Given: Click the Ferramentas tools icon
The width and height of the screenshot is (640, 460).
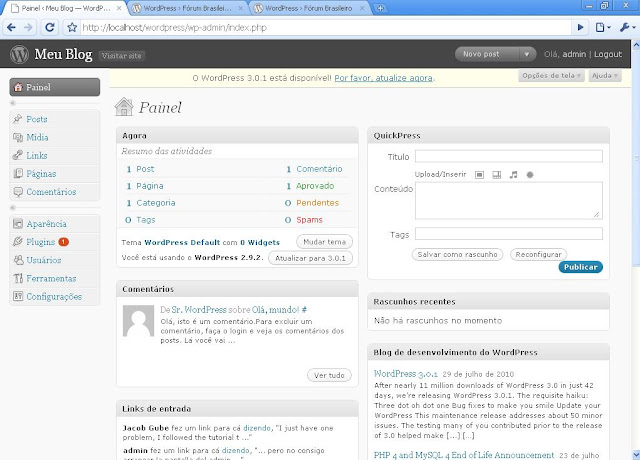Looking at the screenshot, I should pyautogui.click(x=18, y=278).
